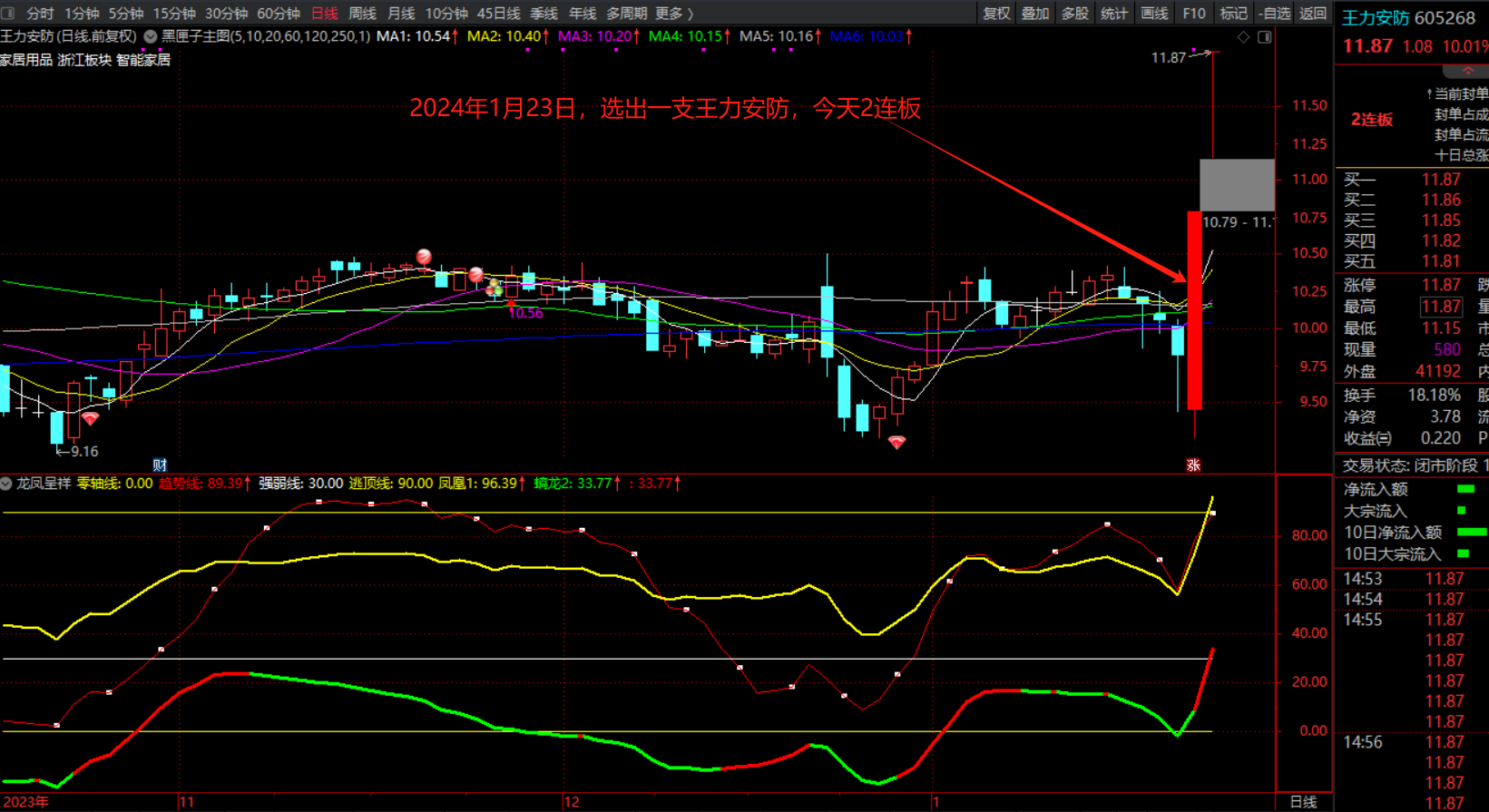Click the diamond icon above the chart
Image resolution: width=1489 pixels, height=812 pixels.
click(x=1243, y=37)
